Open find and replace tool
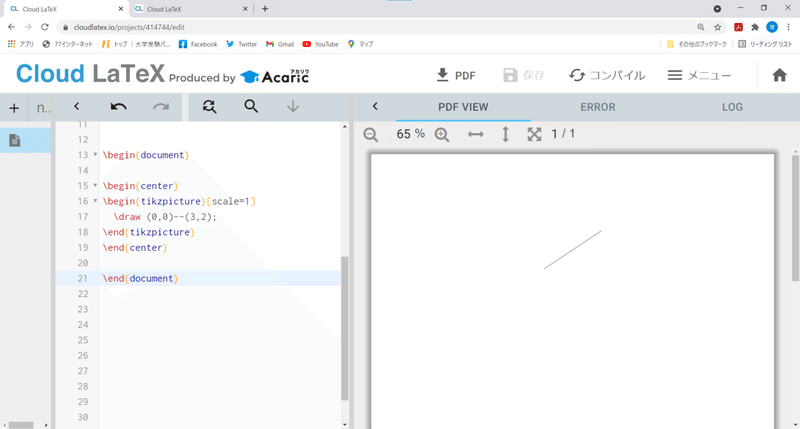The image size is (800, 429). pos(209,106)
